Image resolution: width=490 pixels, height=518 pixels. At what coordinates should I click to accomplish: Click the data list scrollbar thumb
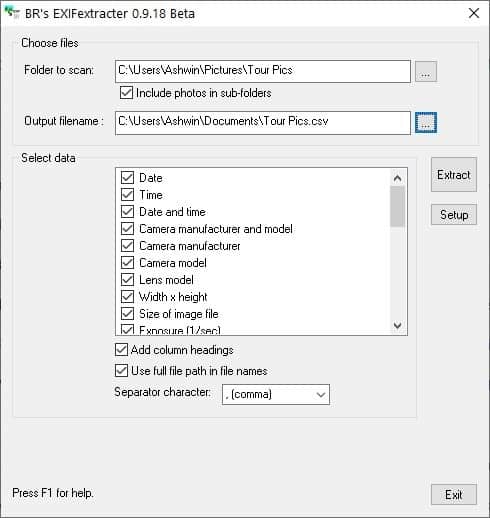coord(397,206)
